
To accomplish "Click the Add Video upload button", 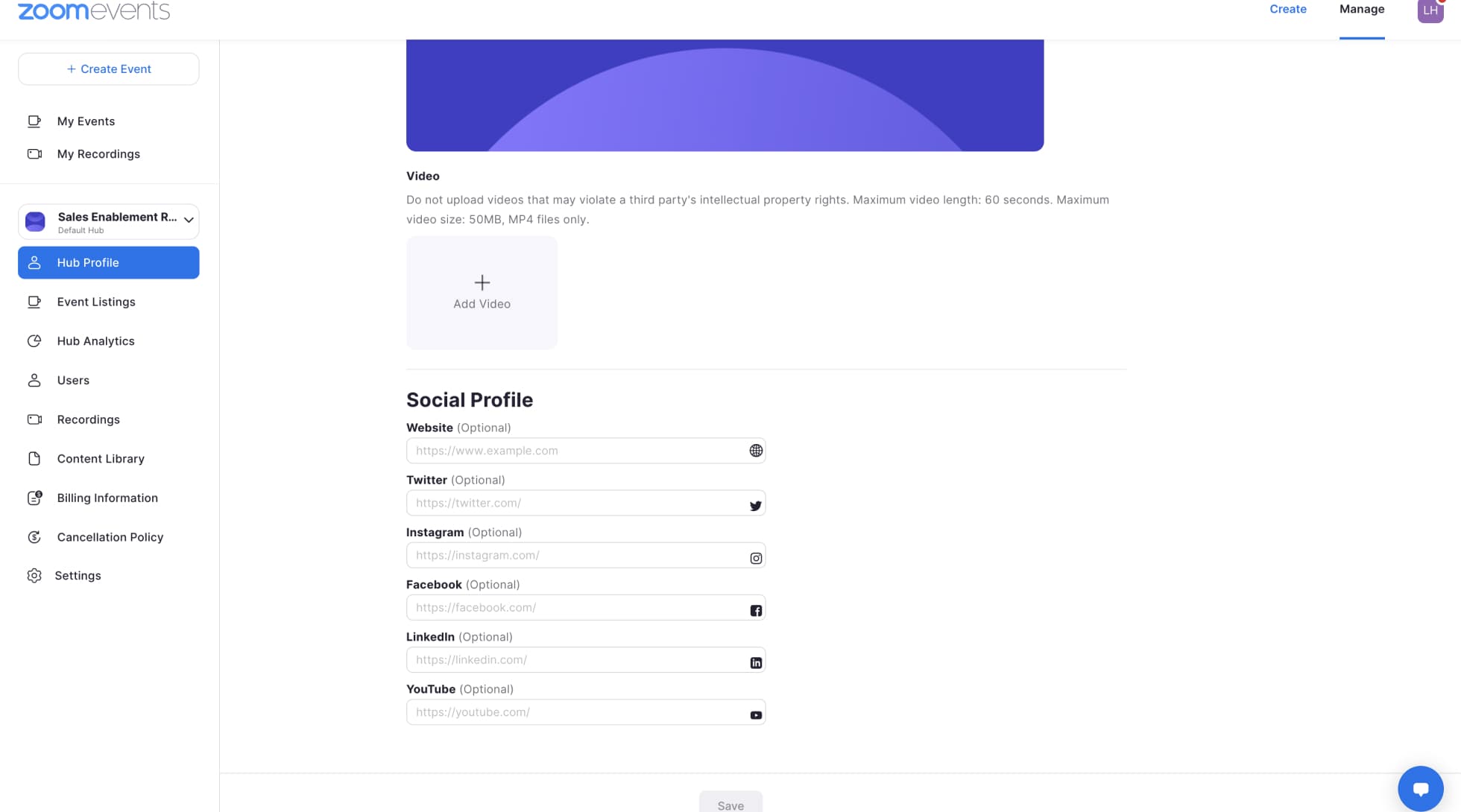I will 481,291.
